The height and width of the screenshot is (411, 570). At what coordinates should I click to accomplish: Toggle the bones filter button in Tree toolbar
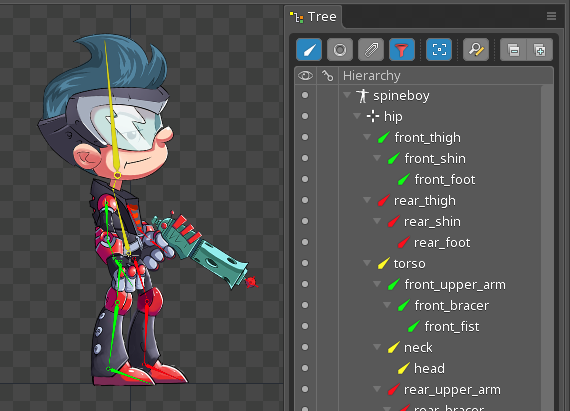pyautogui.click(x=309, y=49)
